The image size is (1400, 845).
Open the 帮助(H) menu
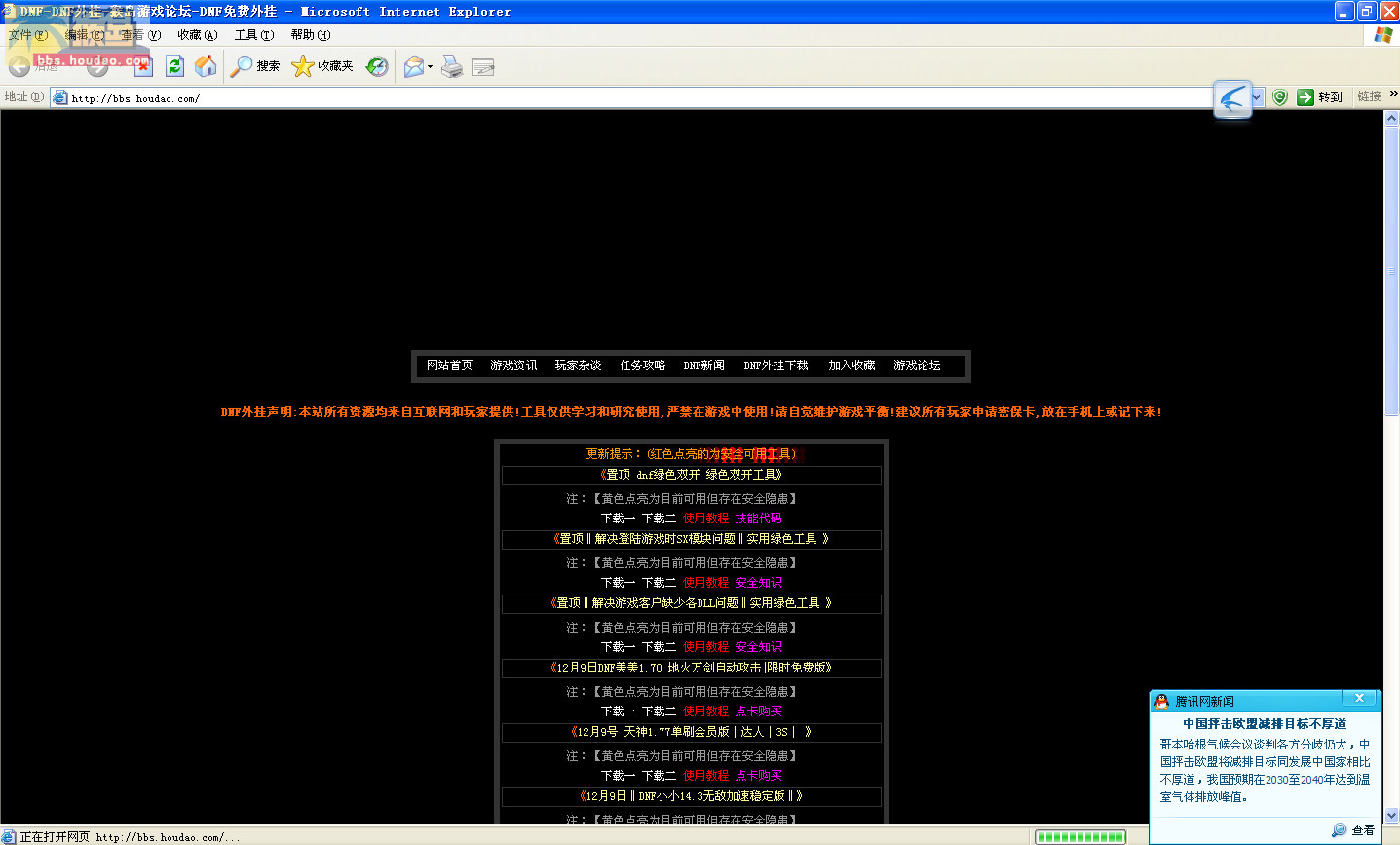[x=310, y=35]
